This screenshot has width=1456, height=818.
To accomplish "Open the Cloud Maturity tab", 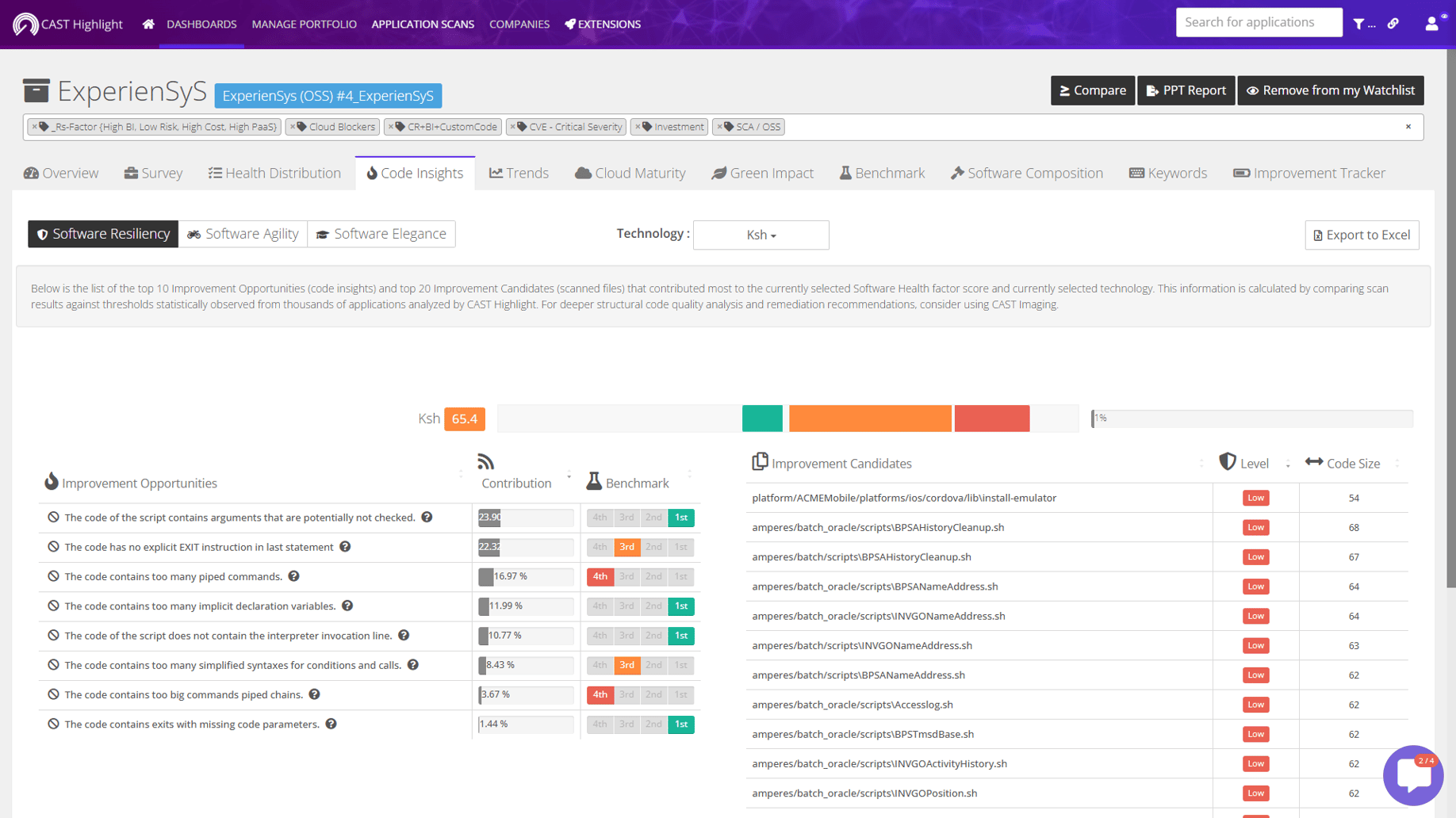I will (x=630, y=173).
